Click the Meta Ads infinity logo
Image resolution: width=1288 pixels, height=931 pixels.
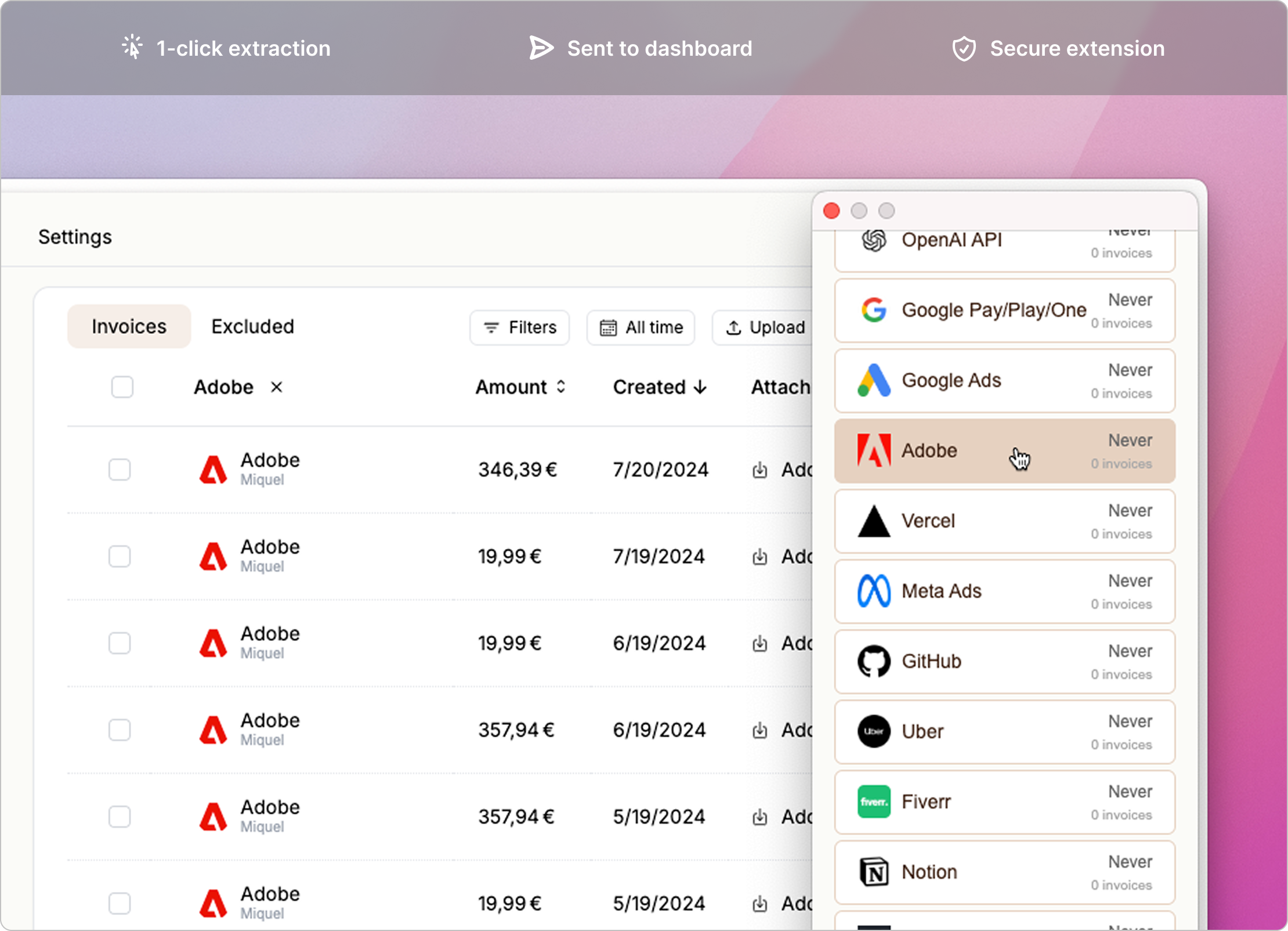[874, 591]
